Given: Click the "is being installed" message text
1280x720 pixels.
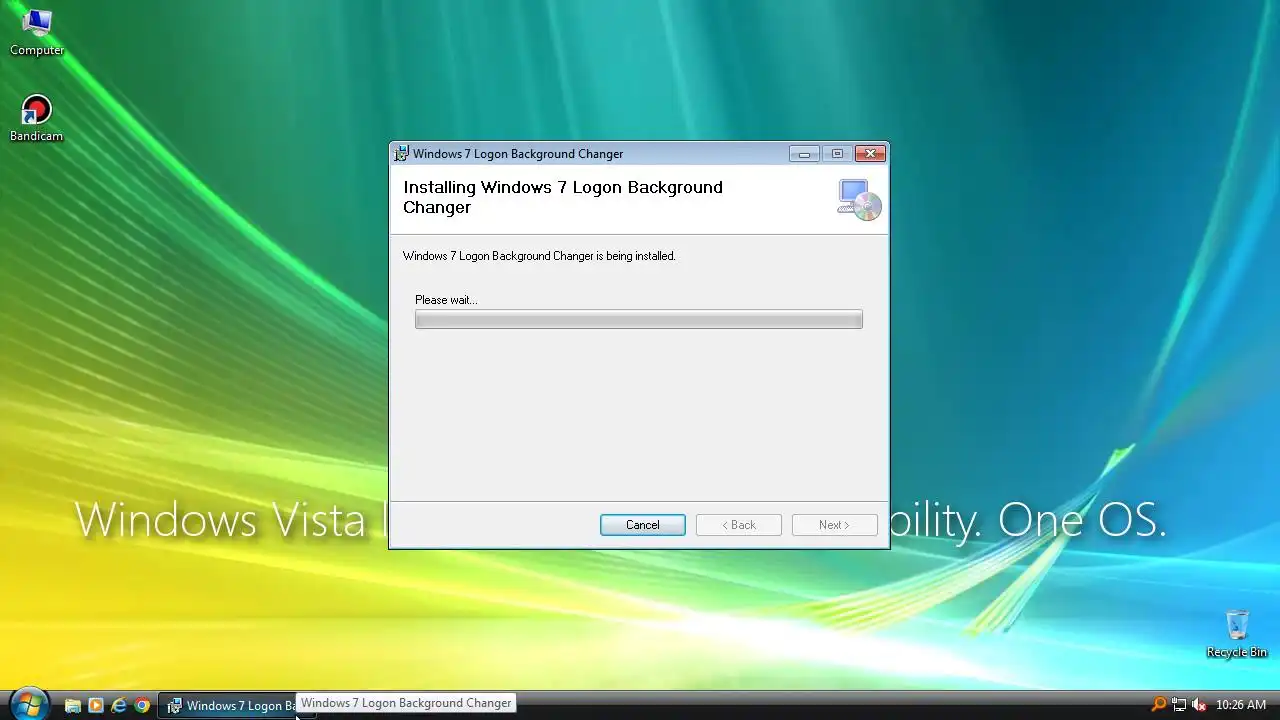Looking at the screenshot, I should (635, 256).
